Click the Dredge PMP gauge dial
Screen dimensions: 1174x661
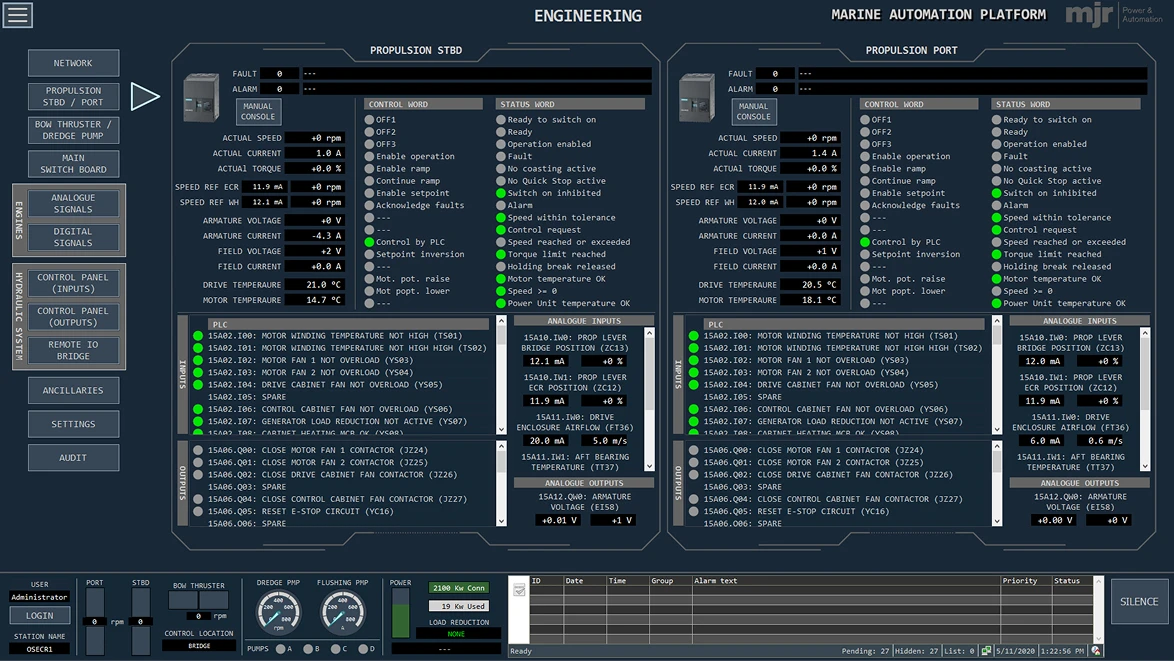(279, 612)
